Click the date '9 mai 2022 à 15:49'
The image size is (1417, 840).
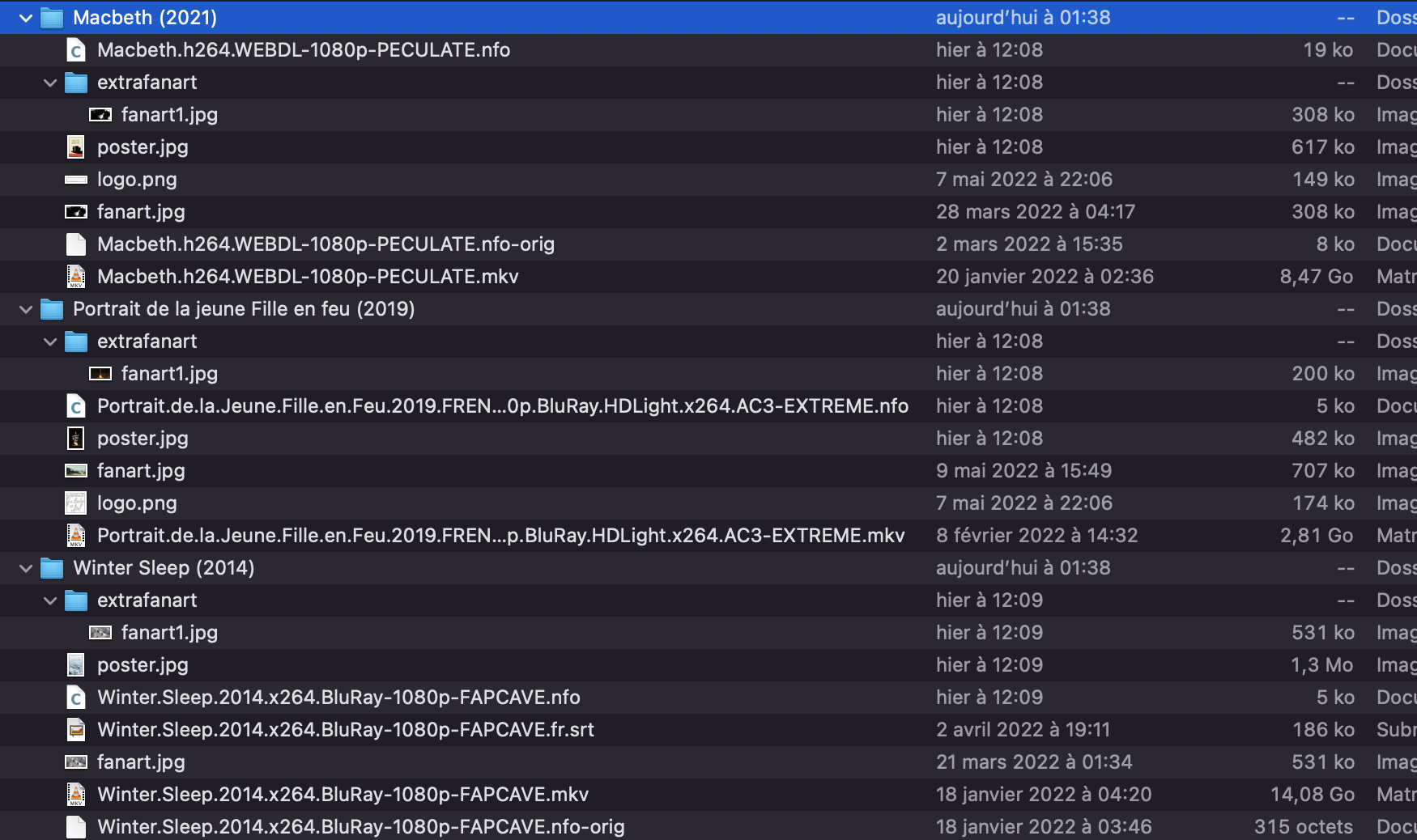pyautogui.click(x=1024, y=471)
